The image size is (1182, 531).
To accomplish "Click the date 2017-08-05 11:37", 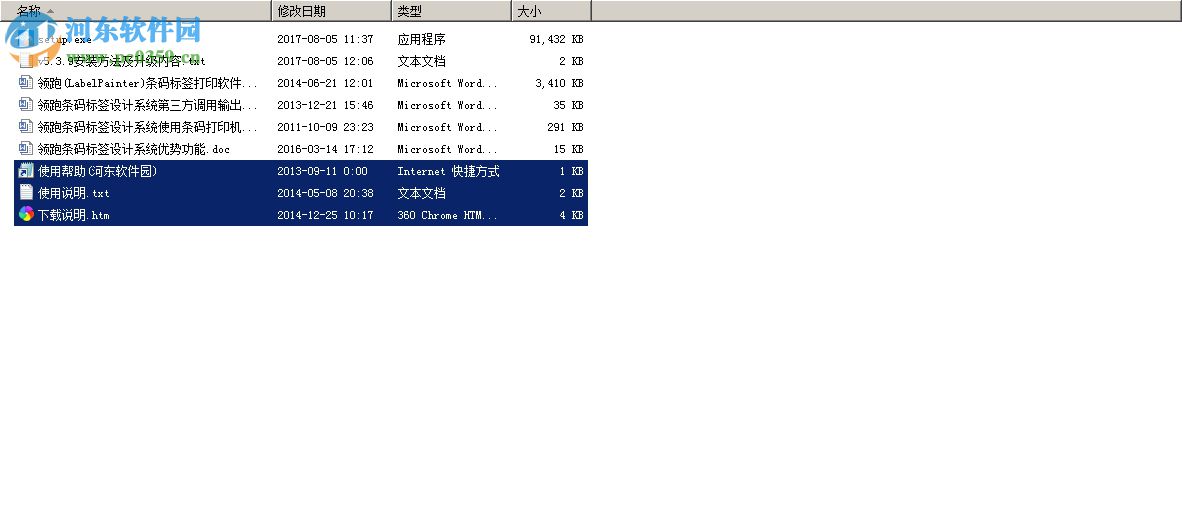I will point(325,39).
